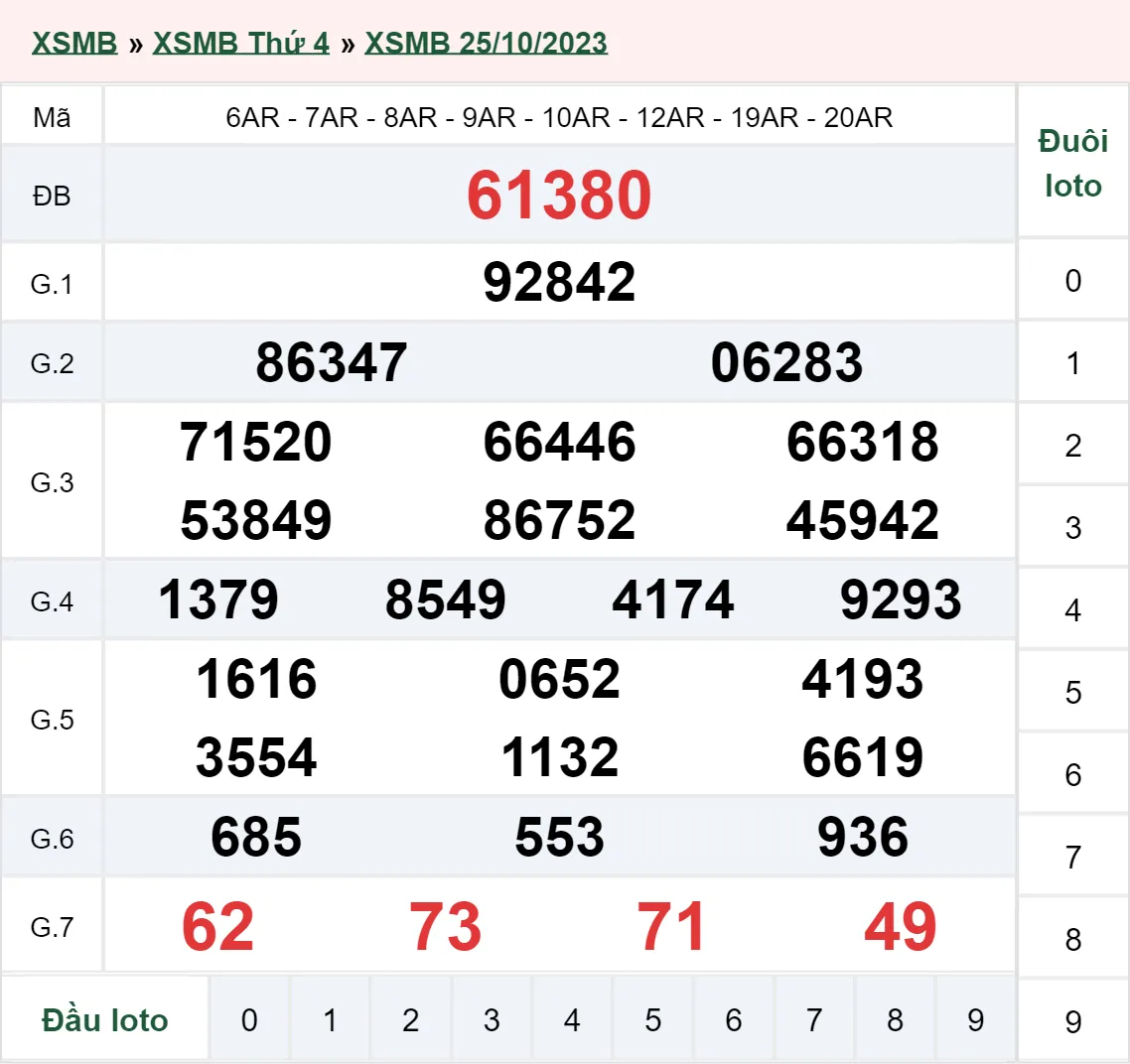Select number 92842 in row G.1
Image resolution: width=1130 pixels, height=1064 pixels.
point(559,281)
